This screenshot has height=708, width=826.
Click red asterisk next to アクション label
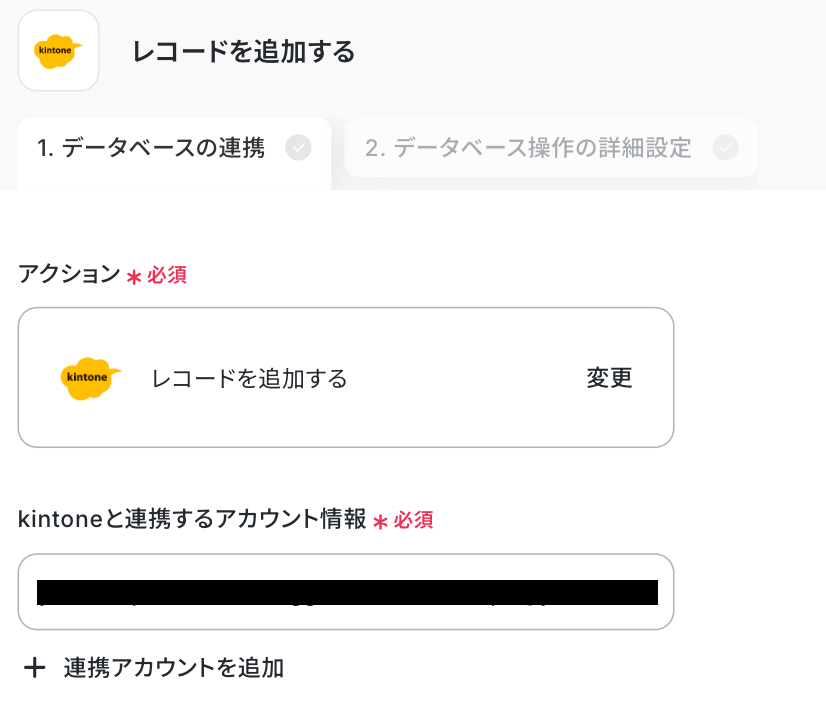(x=134, y=276)
